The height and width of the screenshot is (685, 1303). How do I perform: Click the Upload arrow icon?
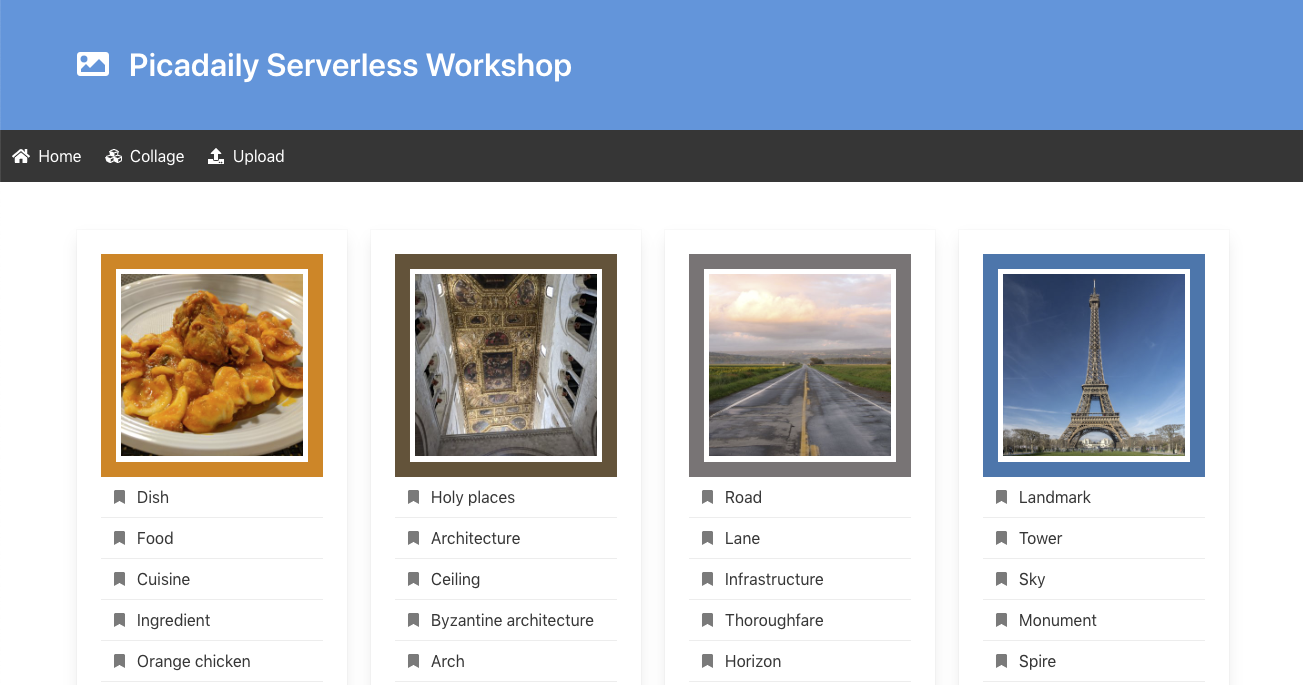point(216,156)
